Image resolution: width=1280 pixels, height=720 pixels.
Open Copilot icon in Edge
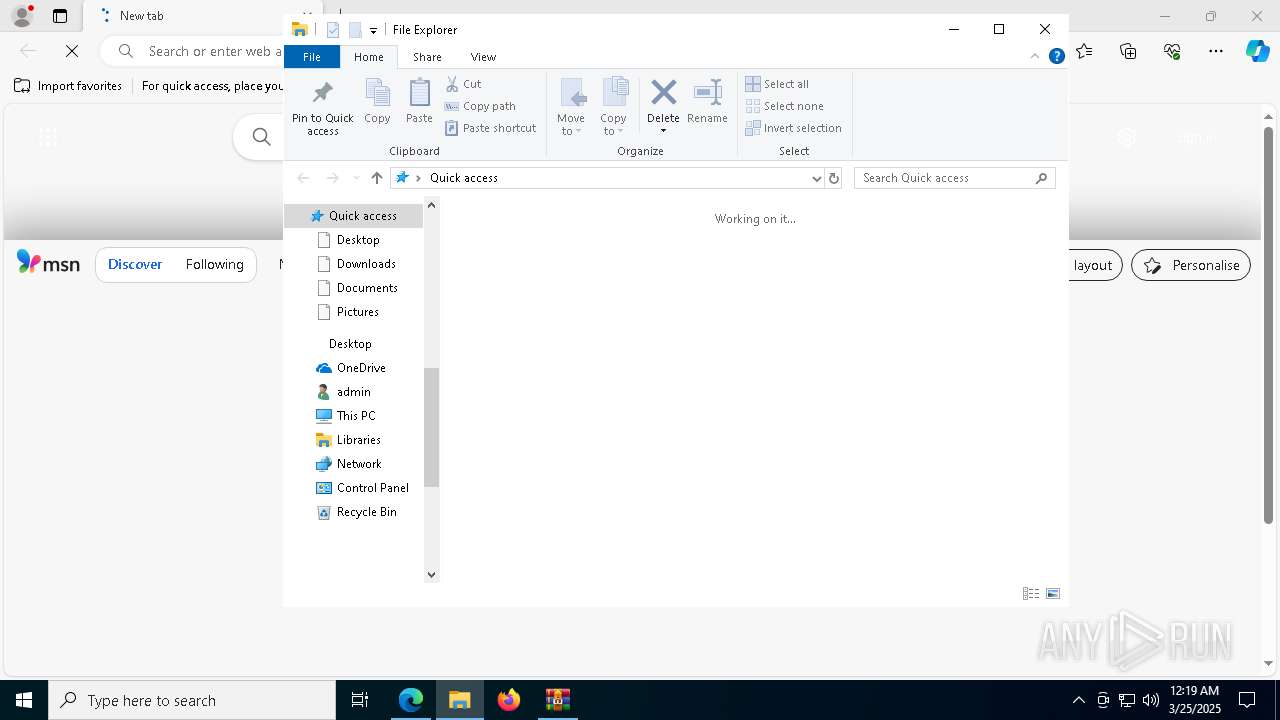(1257, 51)
